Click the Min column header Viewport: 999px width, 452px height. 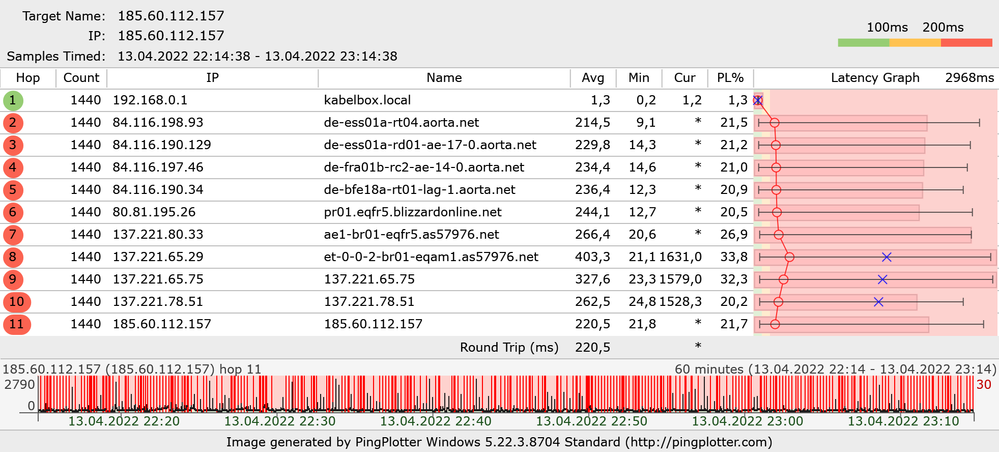pyautogui.click(x=639, y=78)
